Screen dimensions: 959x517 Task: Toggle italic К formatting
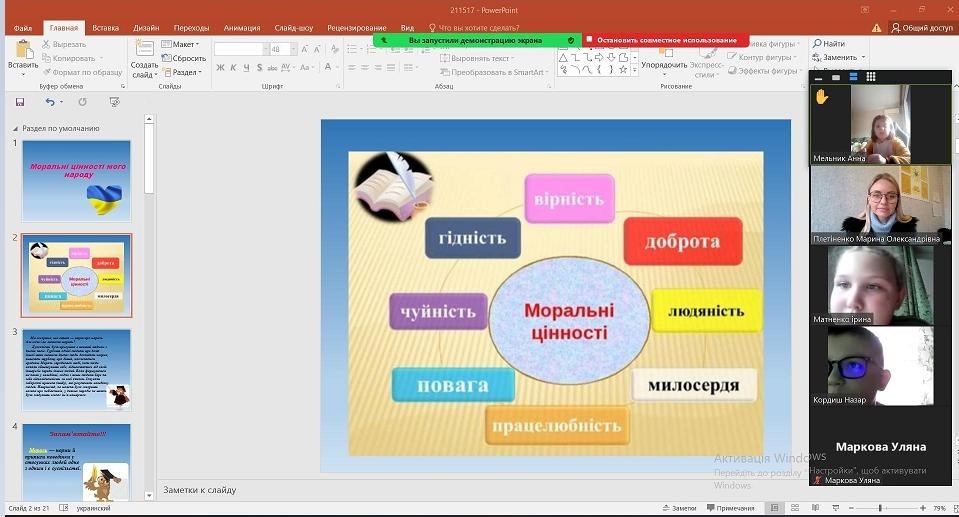[x=233, y=67]
